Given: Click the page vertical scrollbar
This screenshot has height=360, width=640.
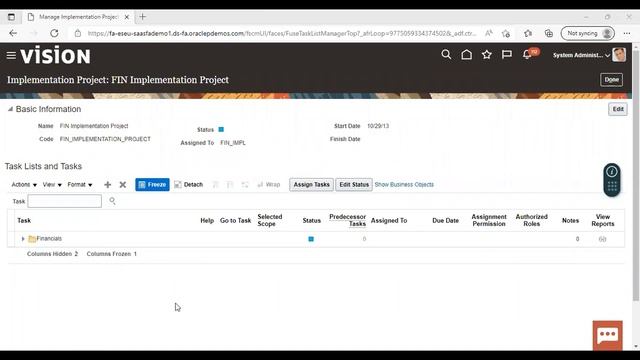Looking at the screenshot, I should (636, 176).
